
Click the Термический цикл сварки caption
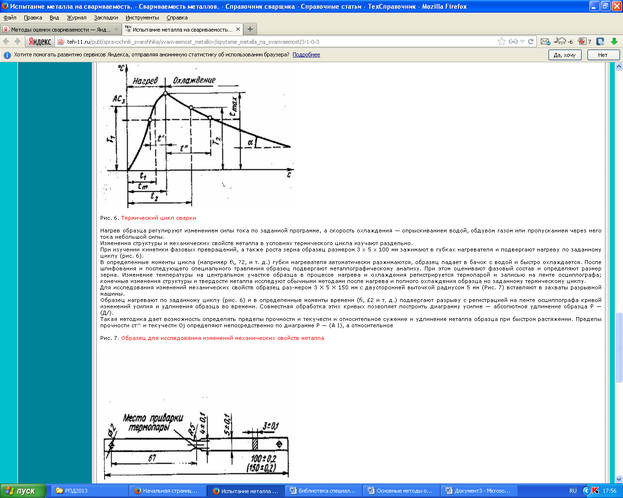click(x=158, y=218)
